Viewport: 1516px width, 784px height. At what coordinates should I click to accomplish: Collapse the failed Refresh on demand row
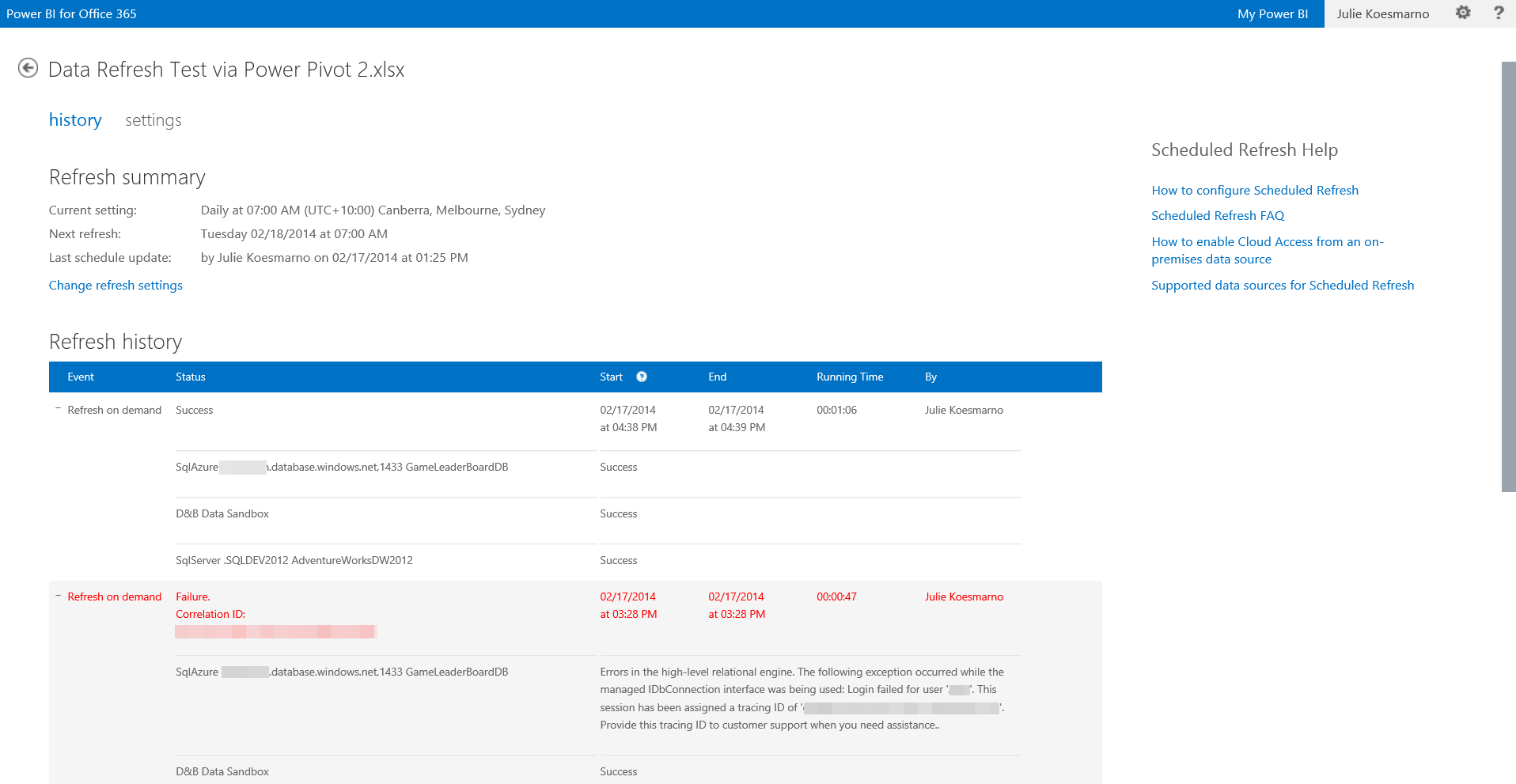point(58,596)
